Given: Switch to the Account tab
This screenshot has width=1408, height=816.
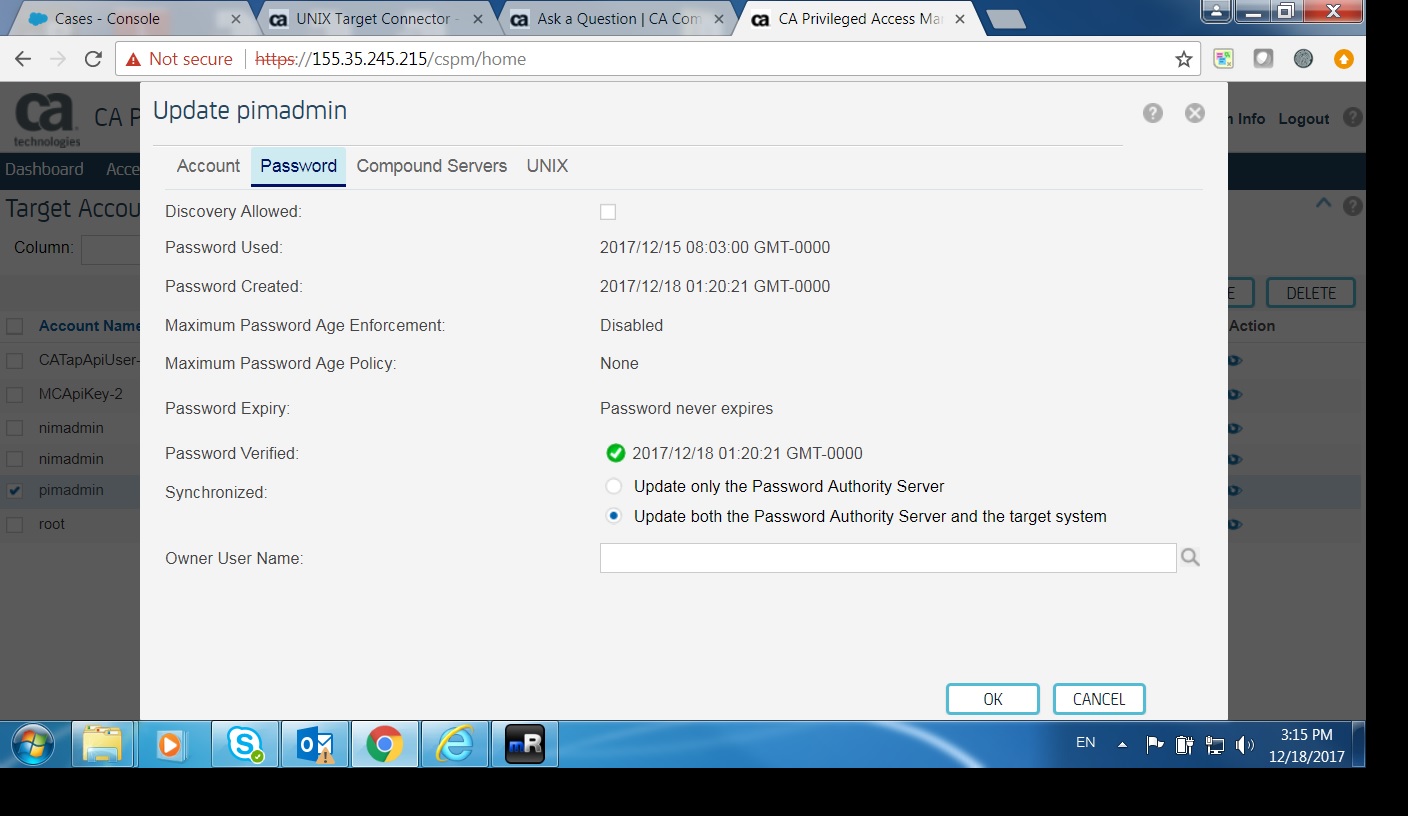Looking at the screenshot, I should coord(208,166).
